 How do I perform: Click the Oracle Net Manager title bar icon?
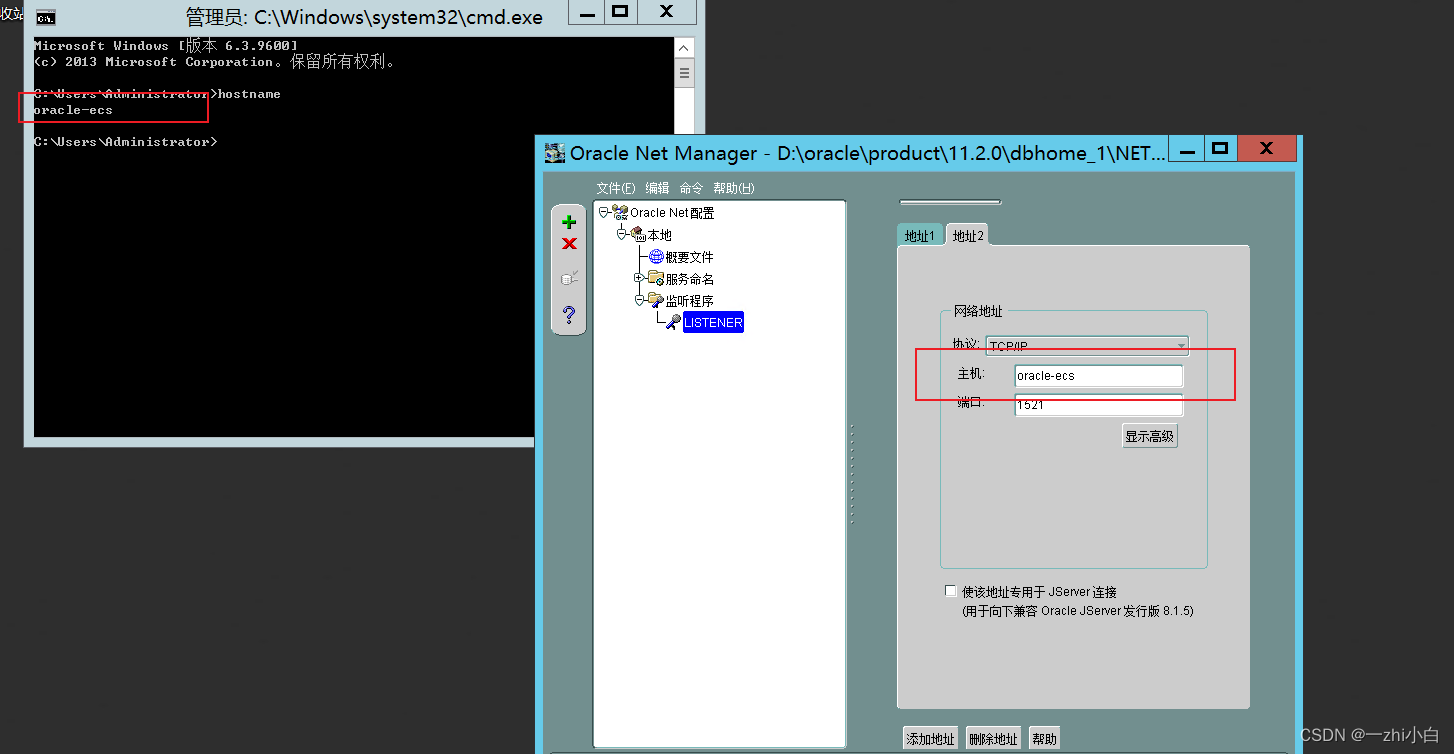(x=555, y=153)
